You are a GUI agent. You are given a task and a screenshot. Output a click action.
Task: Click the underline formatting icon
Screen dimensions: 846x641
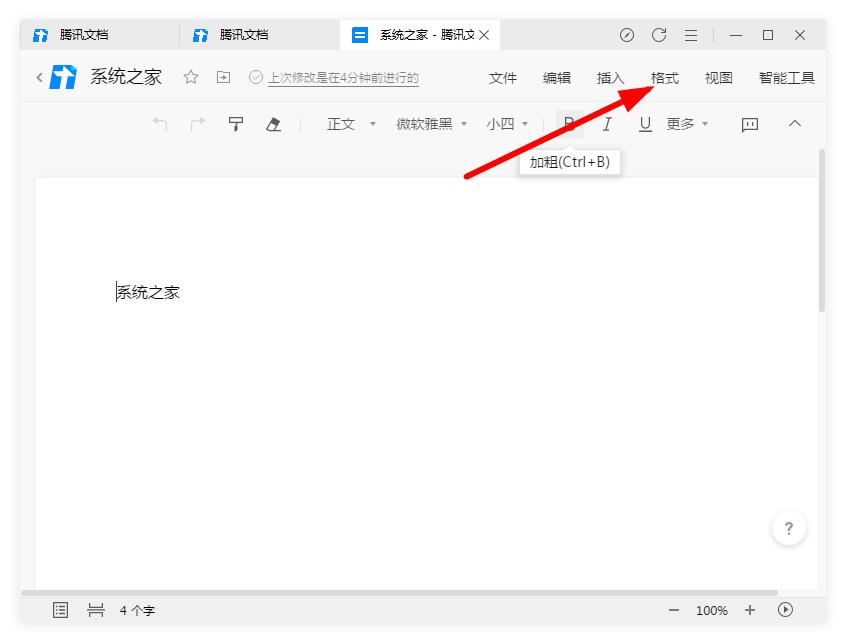click(x=645, y=124)
